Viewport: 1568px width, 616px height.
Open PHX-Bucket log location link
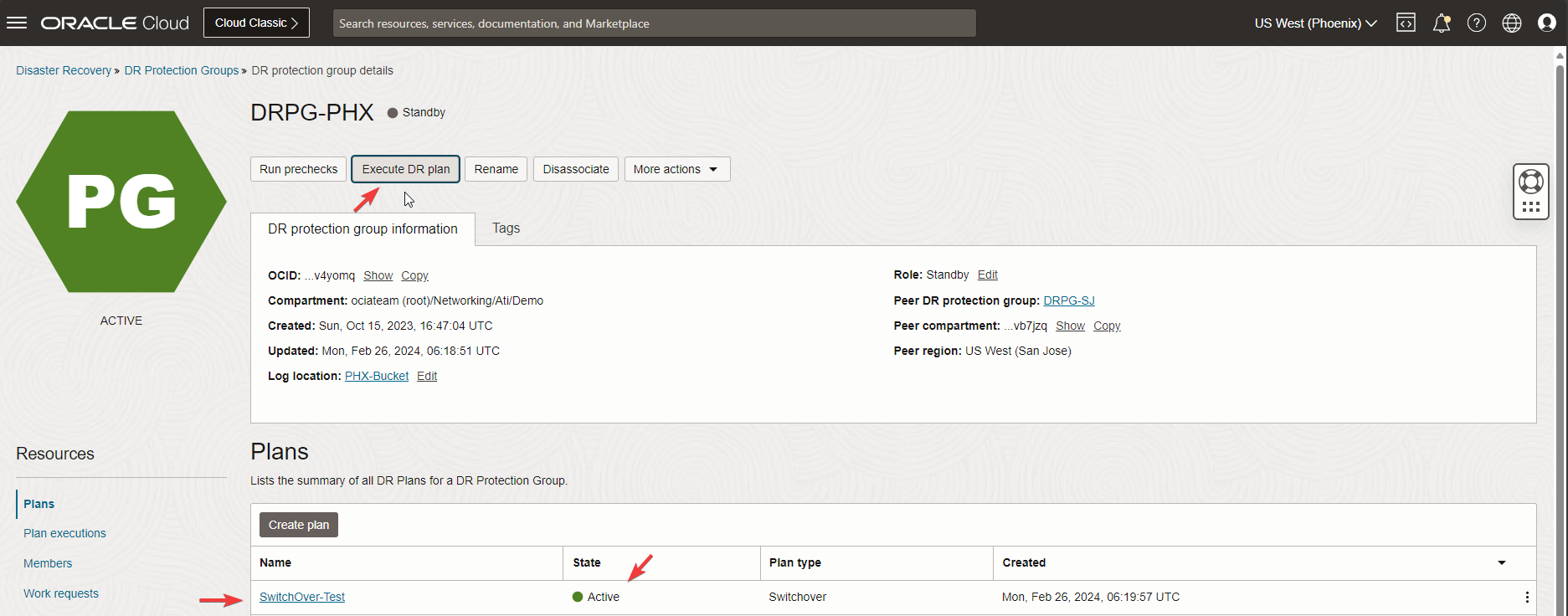tap(377, 376)
